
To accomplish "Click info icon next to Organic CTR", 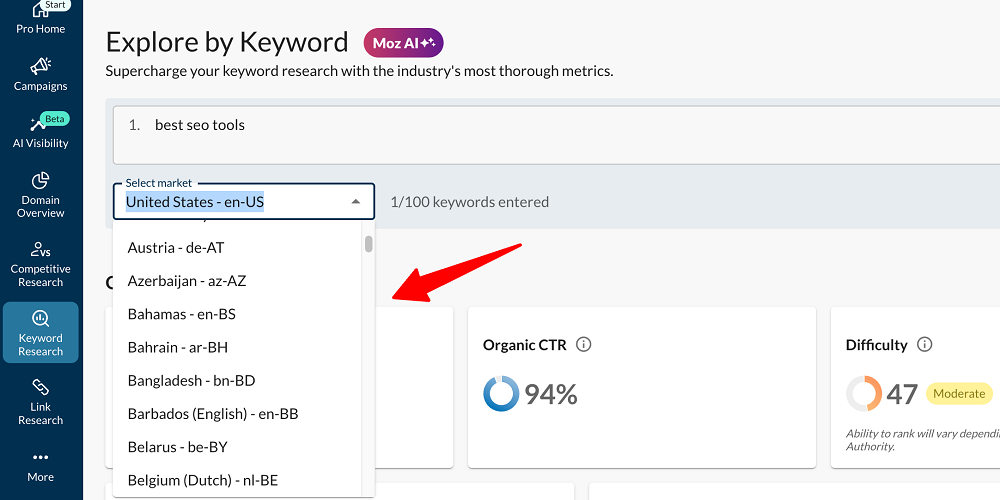I will click(584, 344).
